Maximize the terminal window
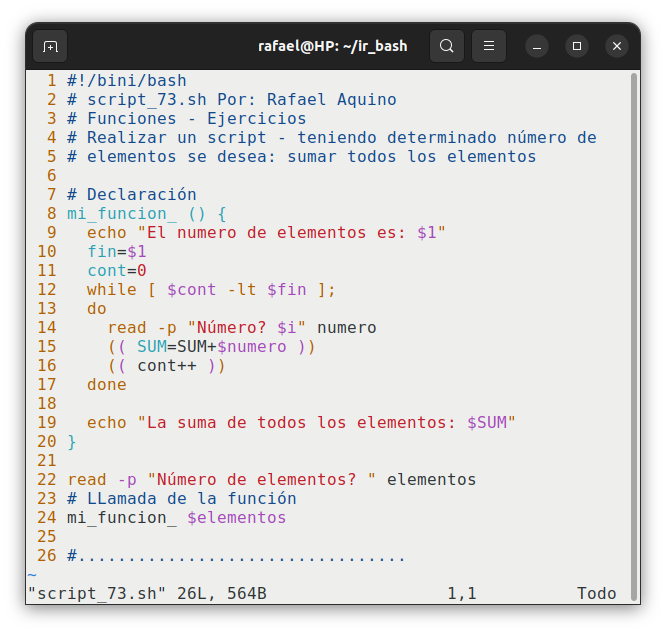666x633 pixels. point(577,46)
